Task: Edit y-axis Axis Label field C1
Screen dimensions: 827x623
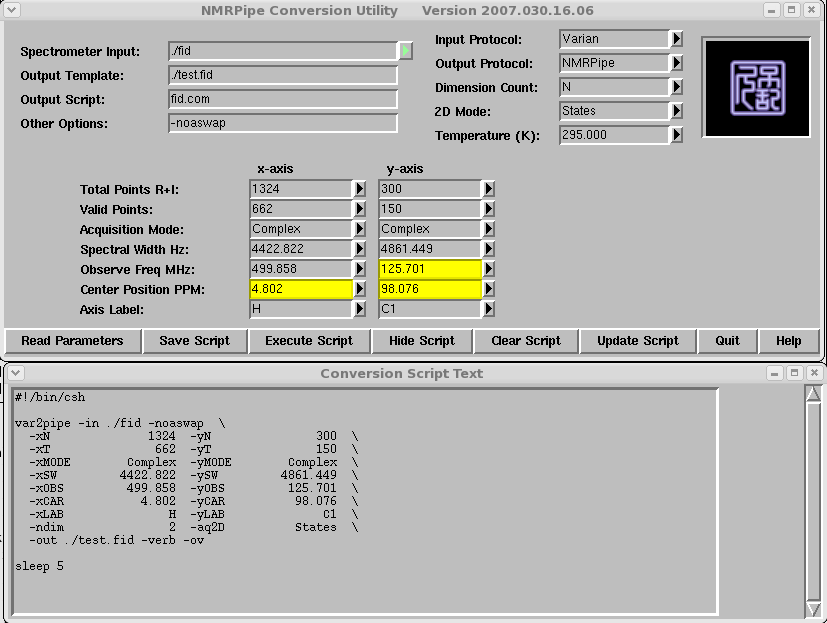Action: pyautogui.click(x=430, y=309)
